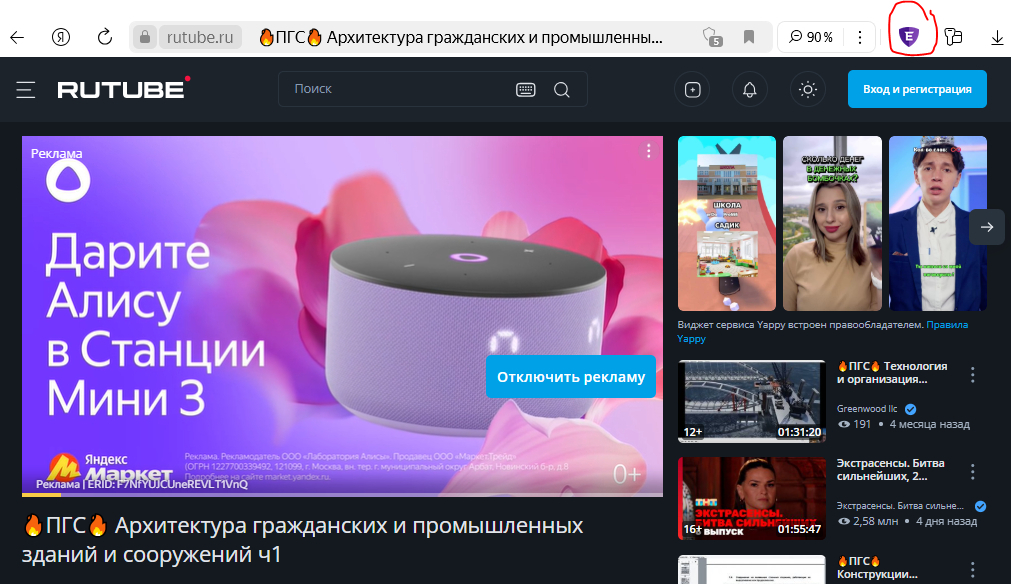
Task: Open the Yandex home button
Action: [61, 37]
